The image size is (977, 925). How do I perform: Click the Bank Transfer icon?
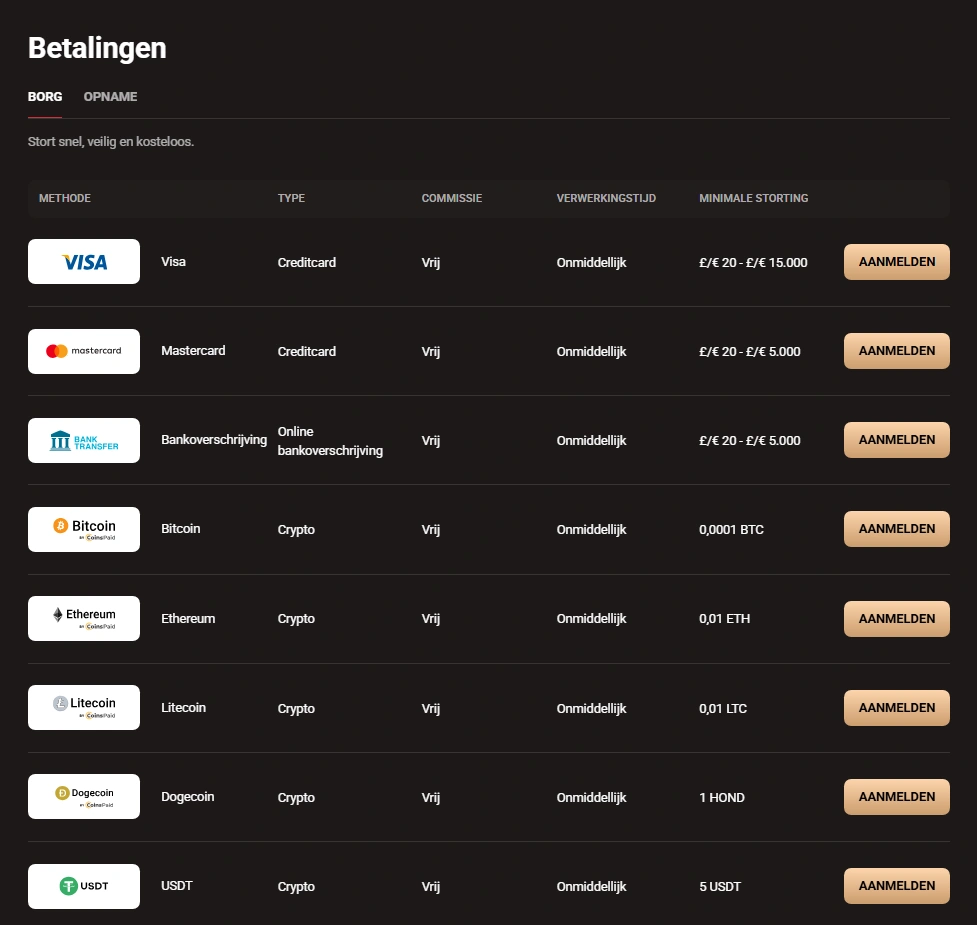coord(84,440)
